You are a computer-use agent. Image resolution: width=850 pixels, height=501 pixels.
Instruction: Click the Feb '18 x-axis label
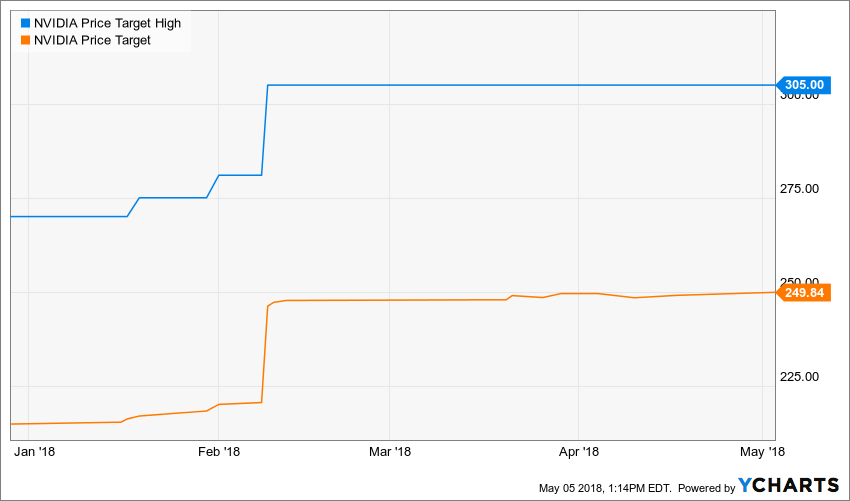tap(220, 452)
